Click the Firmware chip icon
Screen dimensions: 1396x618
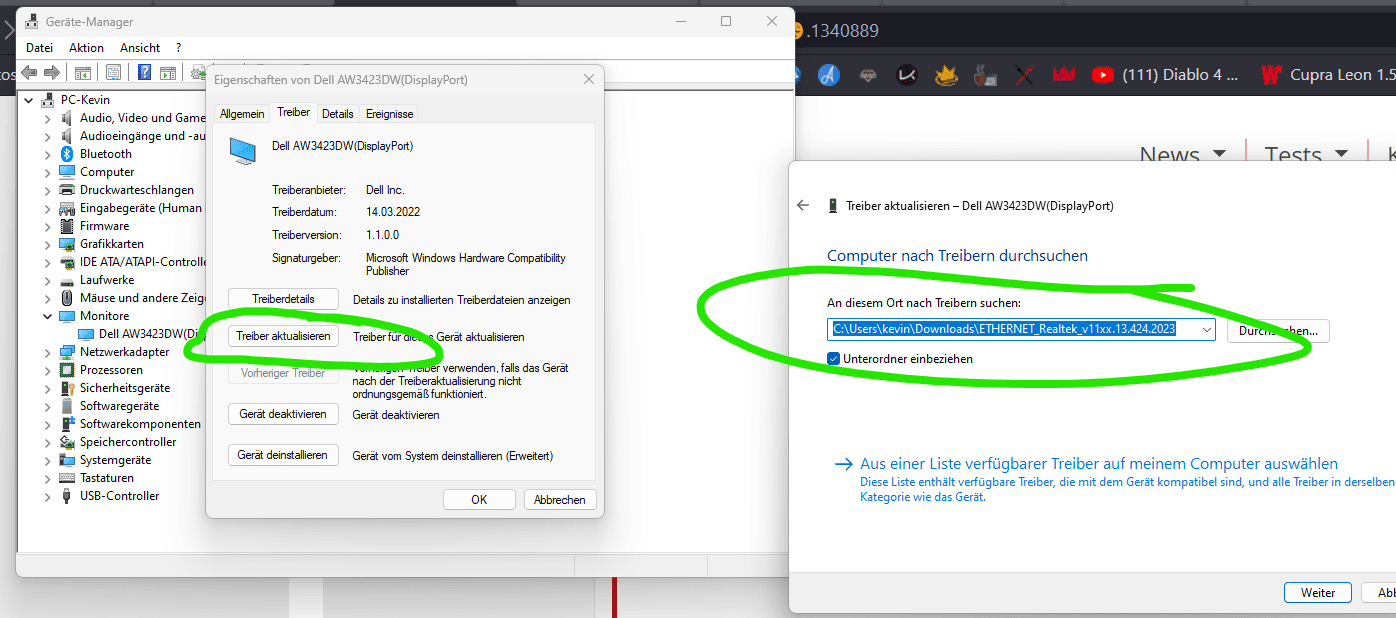[67, 226]
